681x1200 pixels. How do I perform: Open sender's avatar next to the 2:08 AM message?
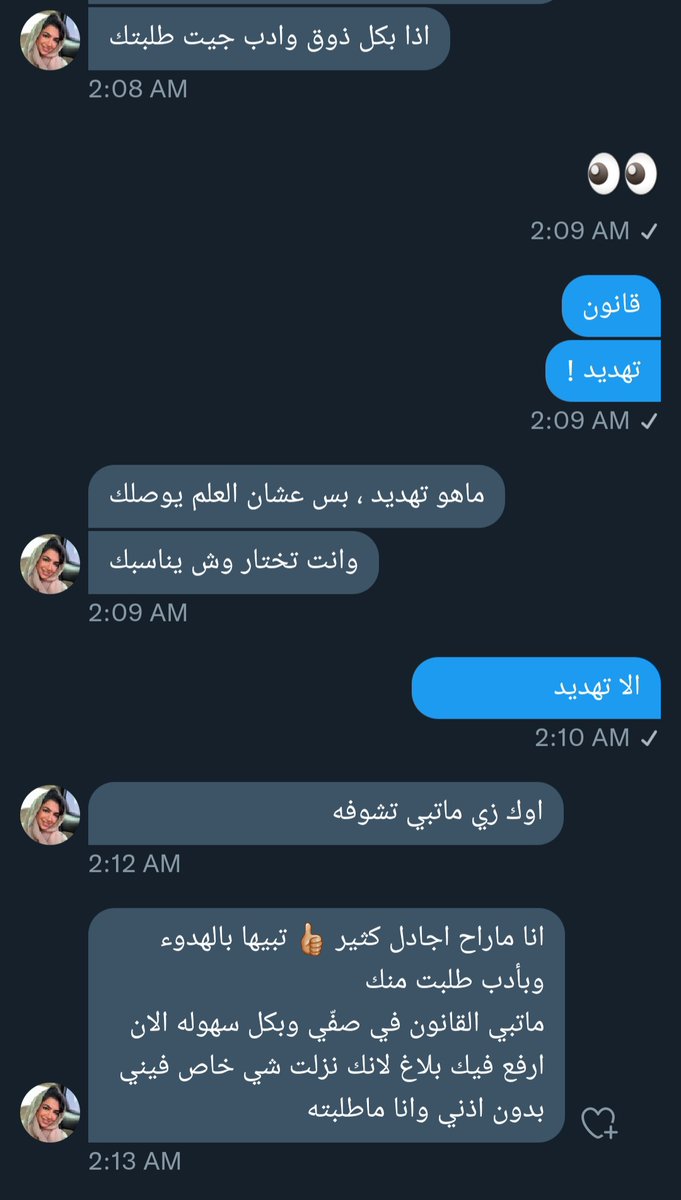(x=50, y=41)
